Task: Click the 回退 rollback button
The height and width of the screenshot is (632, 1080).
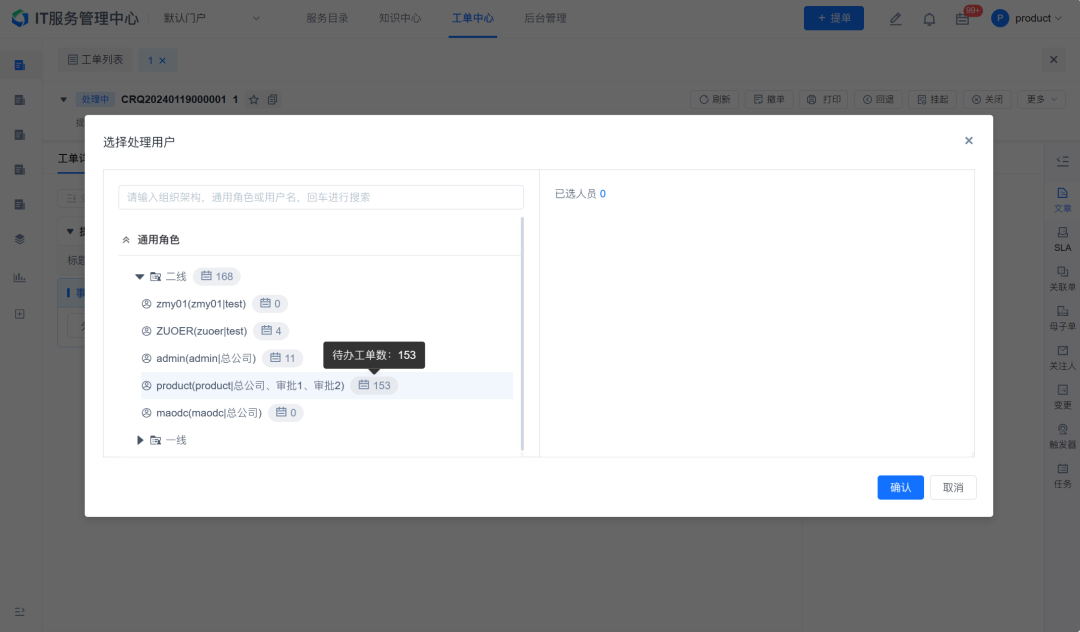Action: [x=878, y=99]
